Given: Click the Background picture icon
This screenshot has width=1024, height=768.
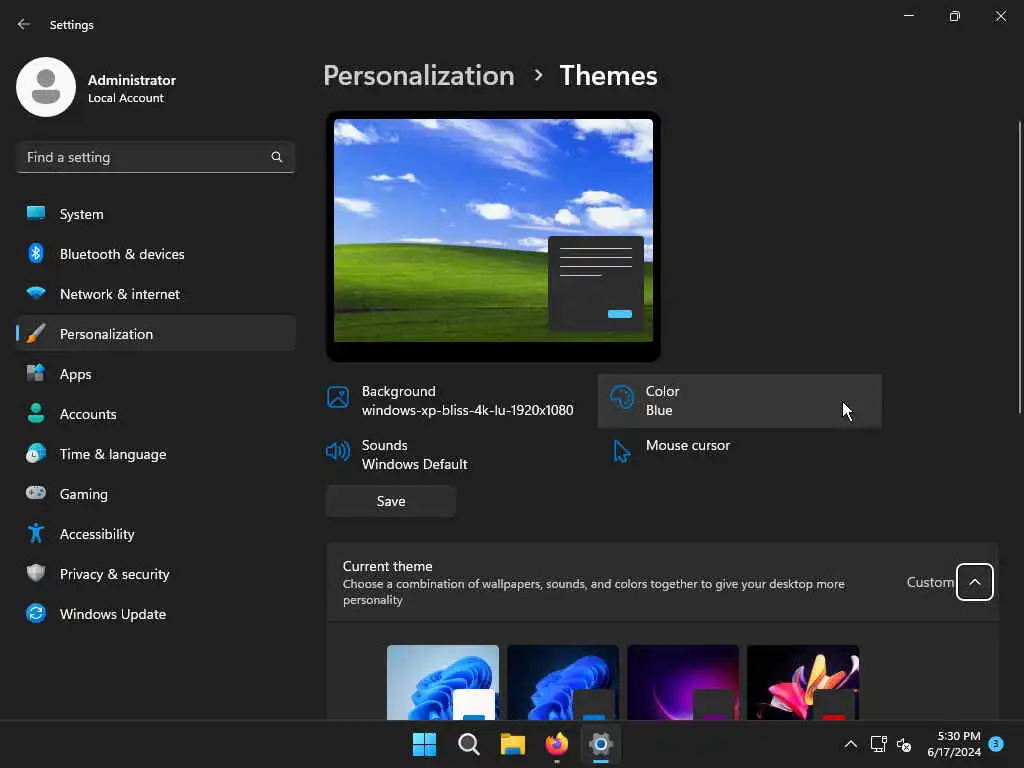Looking at the screenshot, I should coord(338,397).
